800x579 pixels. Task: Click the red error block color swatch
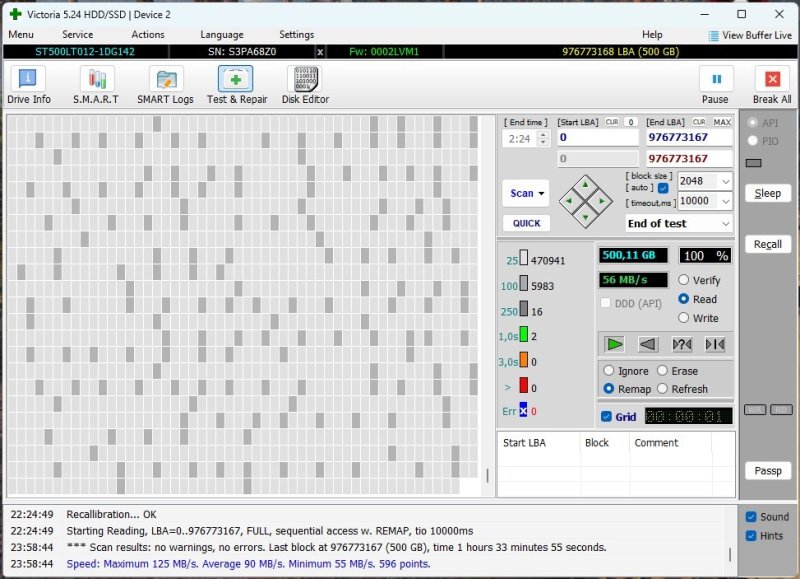(523, 387)
